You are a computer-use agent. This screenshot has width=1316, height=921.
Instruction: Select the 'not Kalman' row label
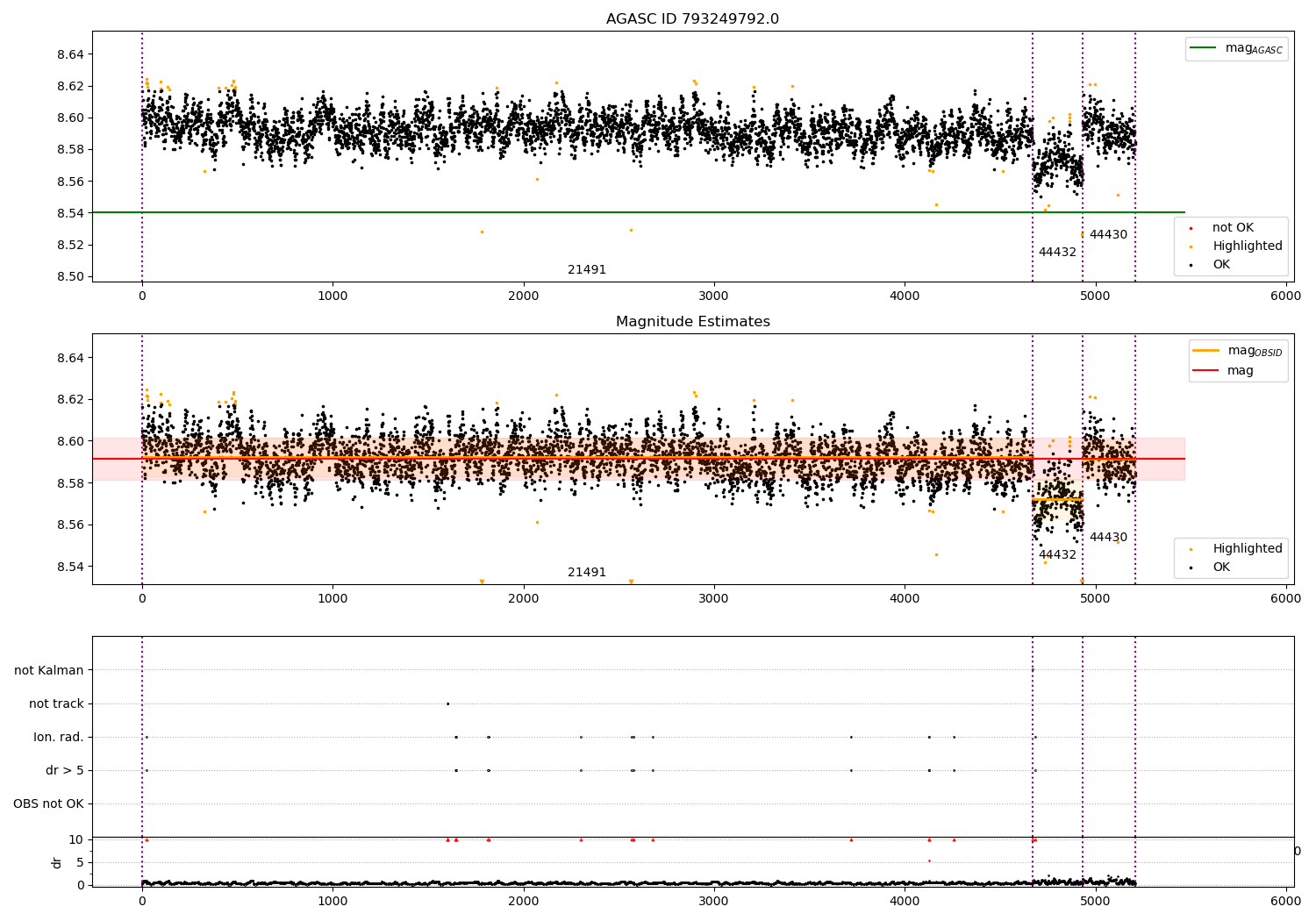[x=49, y=671]
